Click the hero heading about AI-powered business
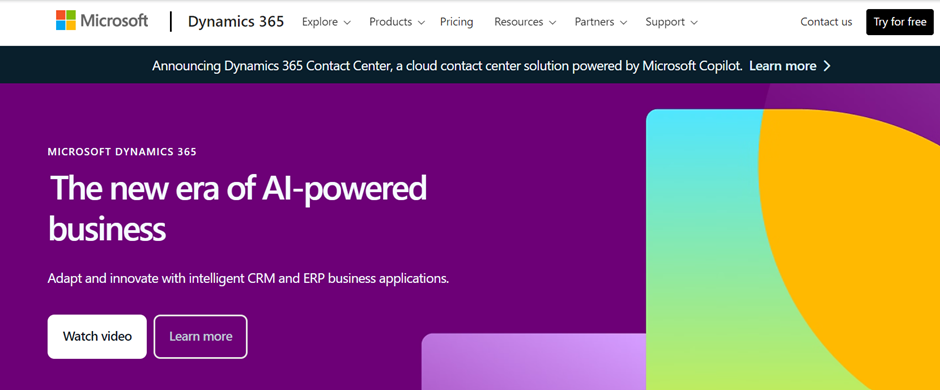940x390 pixels. click(237, 208)
